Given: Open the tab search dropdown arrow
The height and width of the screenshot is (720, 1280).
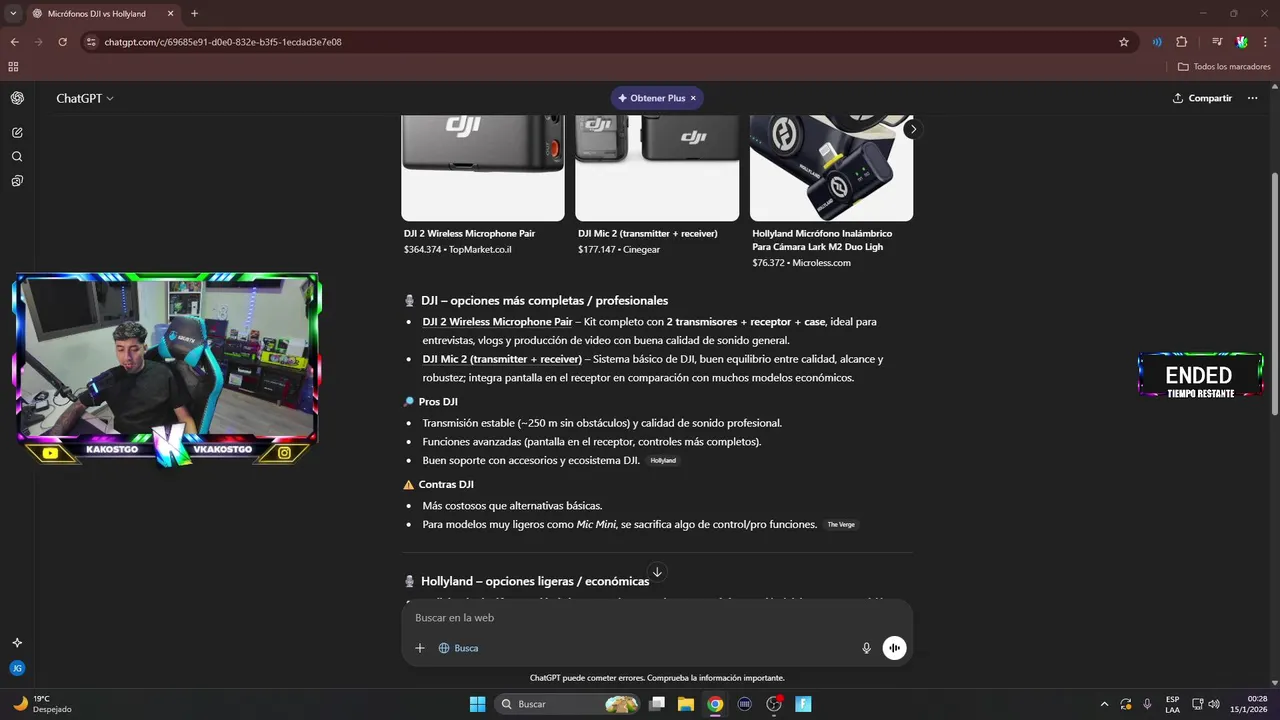Looking at the screenshot, I should point(13,14).
